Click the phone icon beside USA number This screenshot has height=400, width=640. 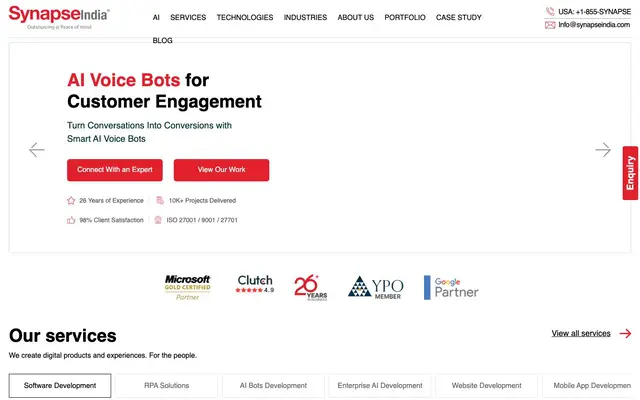550,11
